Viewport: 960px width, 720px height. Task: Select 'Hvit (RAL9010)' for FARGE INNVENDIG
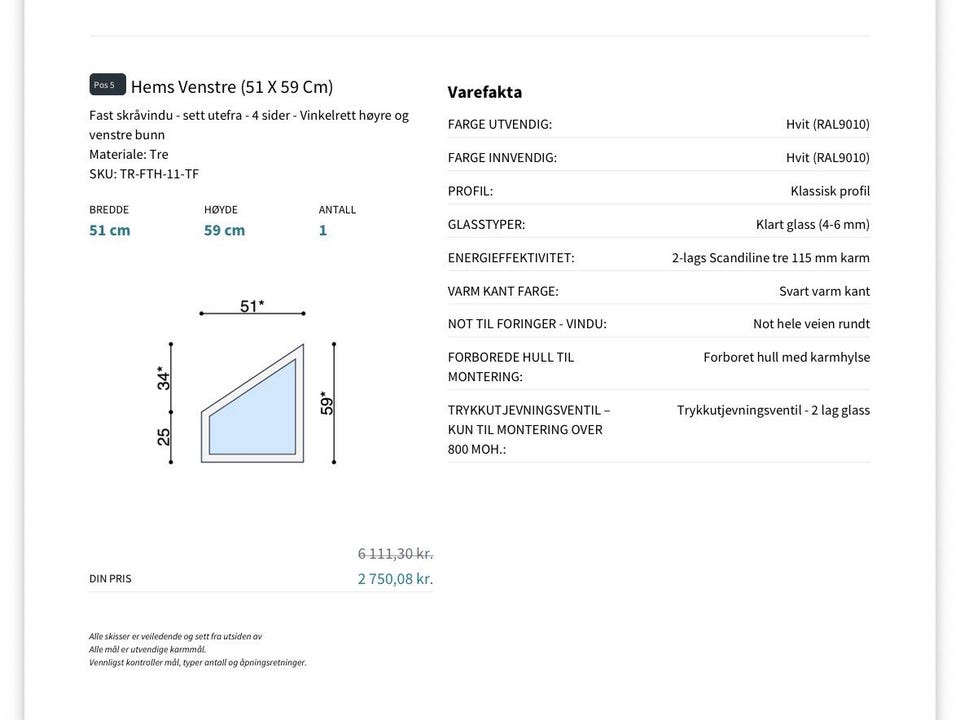coord(828,157)
